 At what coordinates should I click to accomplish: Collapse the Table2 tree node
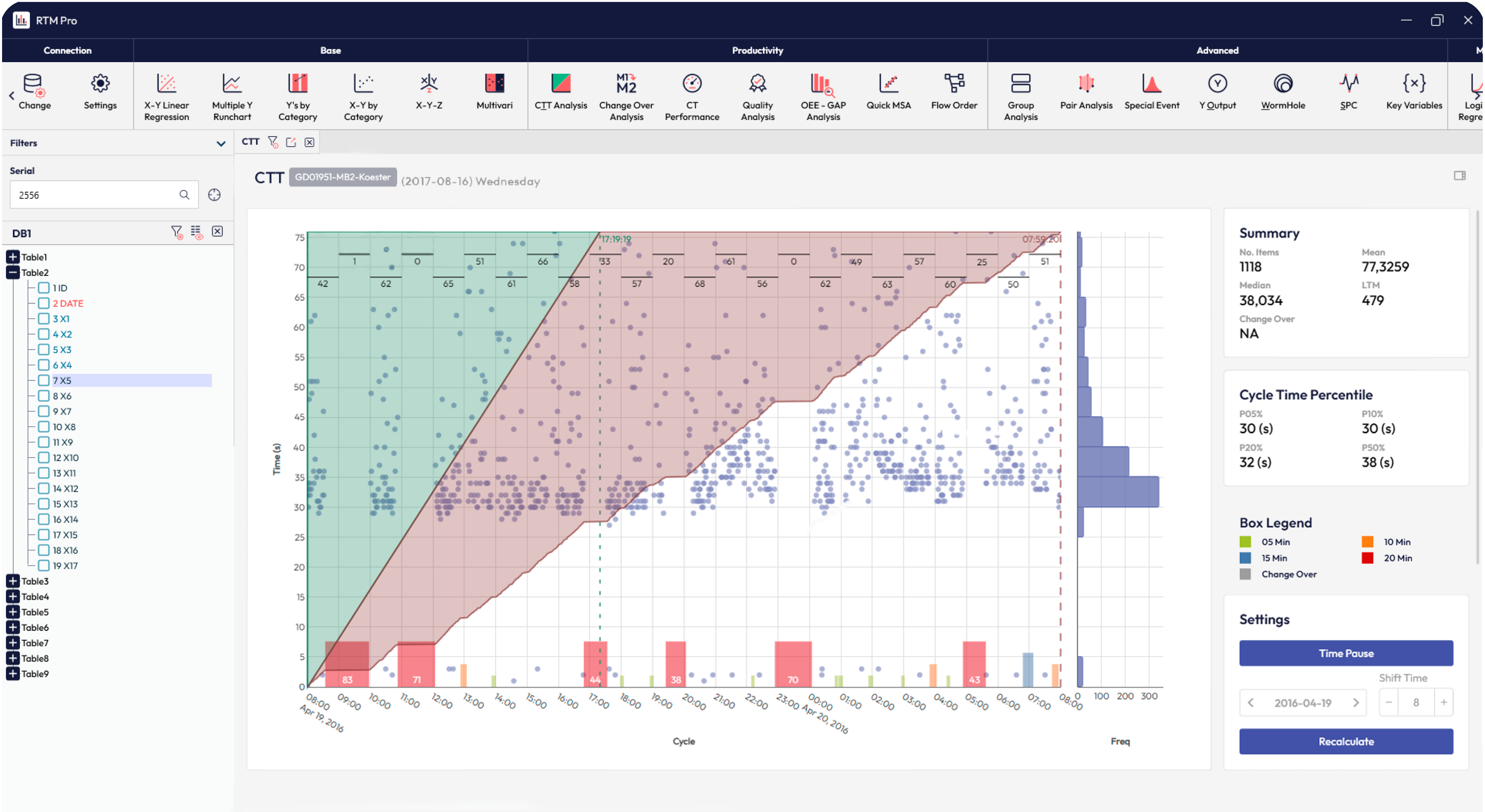(x=13, y=273)
